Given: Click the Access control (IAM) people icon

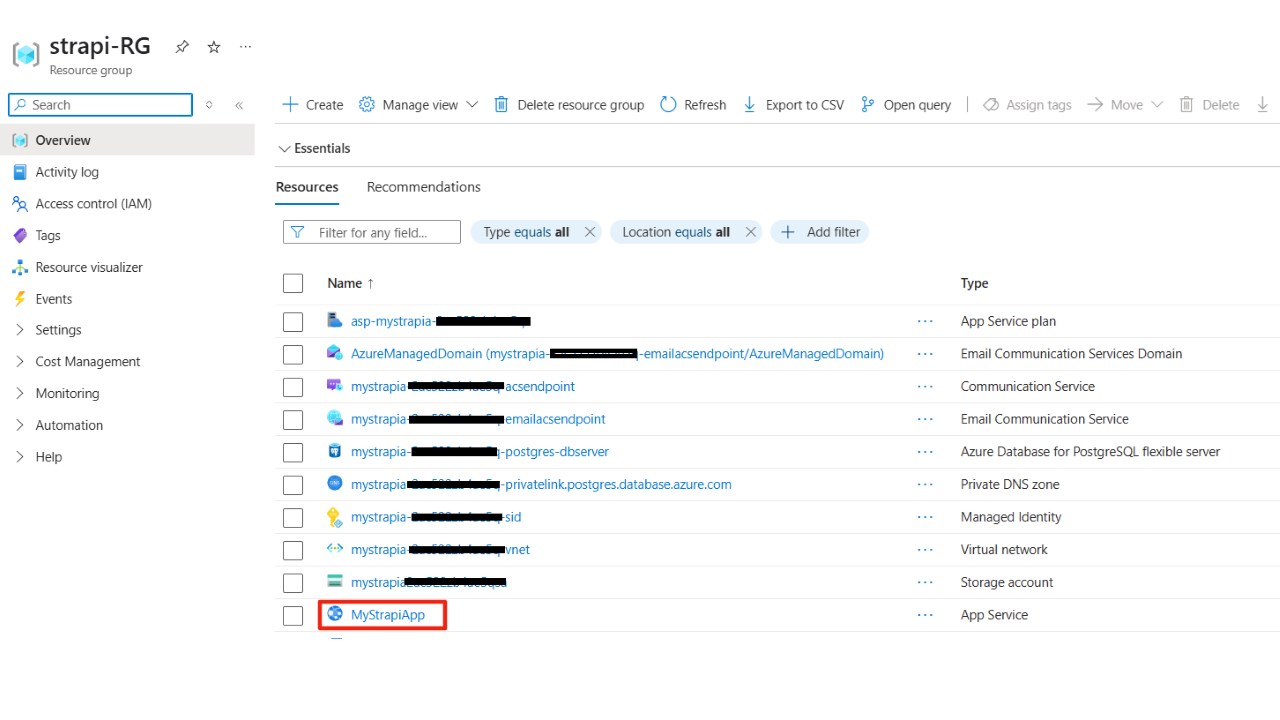Looking at the screenshot, I should pos(19,204).
